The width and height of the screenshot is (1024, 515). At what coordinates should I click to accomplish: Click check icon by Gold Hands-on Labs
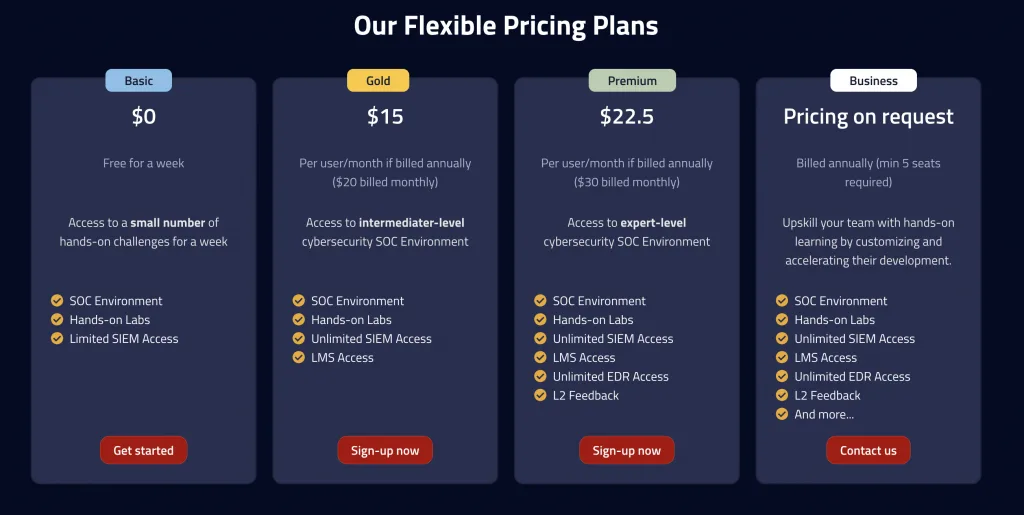tap(299, 320)
